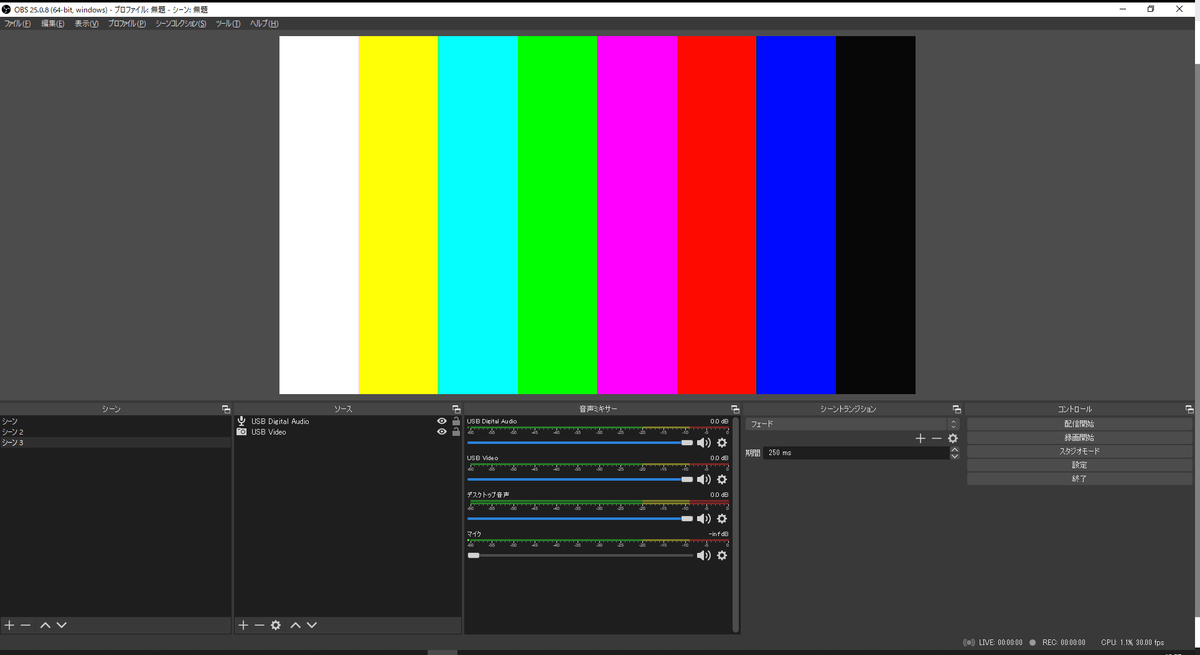Move selected scene up in the list
This screenshot has height=655, width=1200.
(x=45, y=625)
